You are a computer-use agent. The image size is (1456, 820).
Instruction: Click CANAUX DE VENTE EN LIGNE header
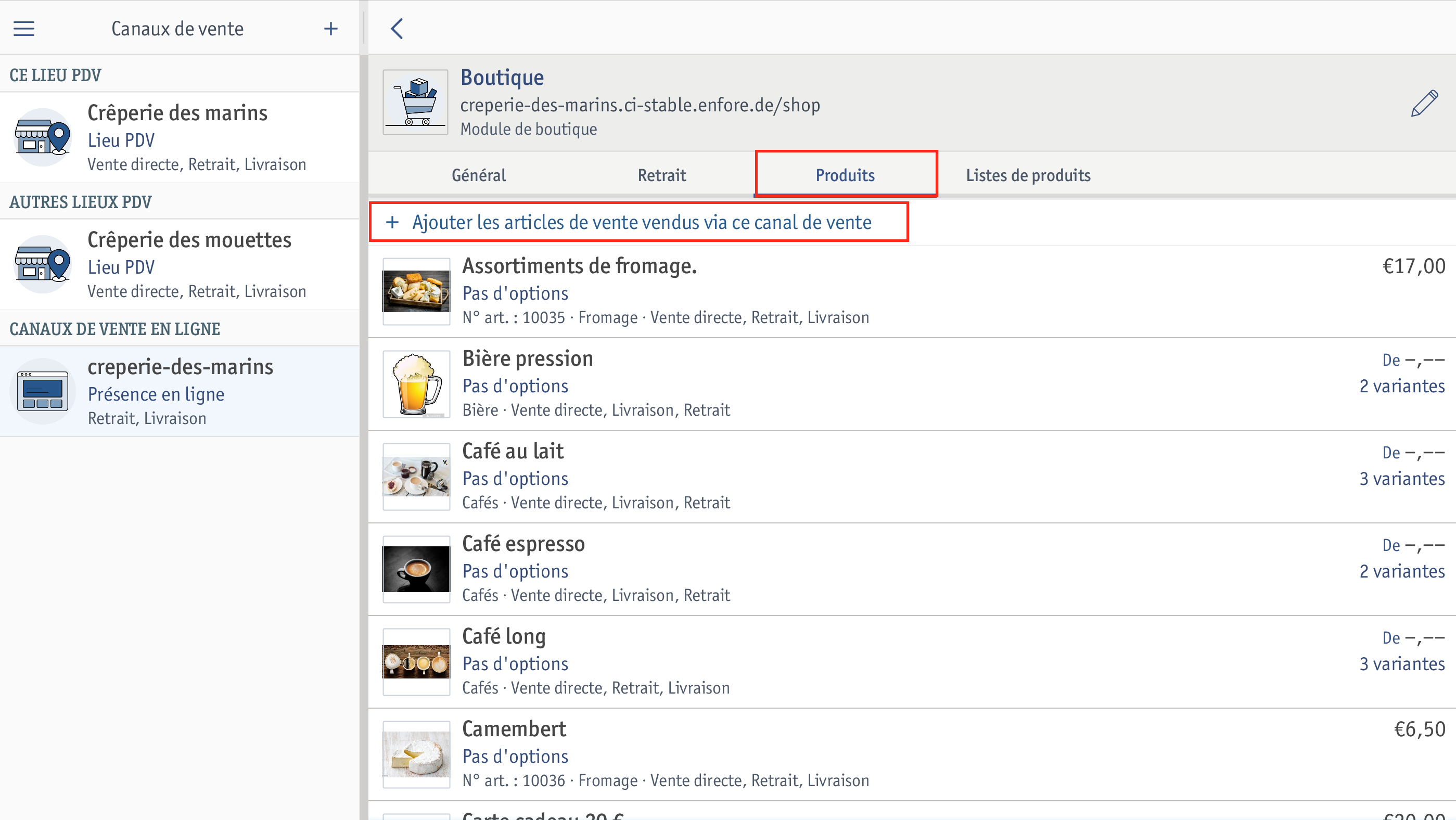pyautogui.click(x=114, y=329)
